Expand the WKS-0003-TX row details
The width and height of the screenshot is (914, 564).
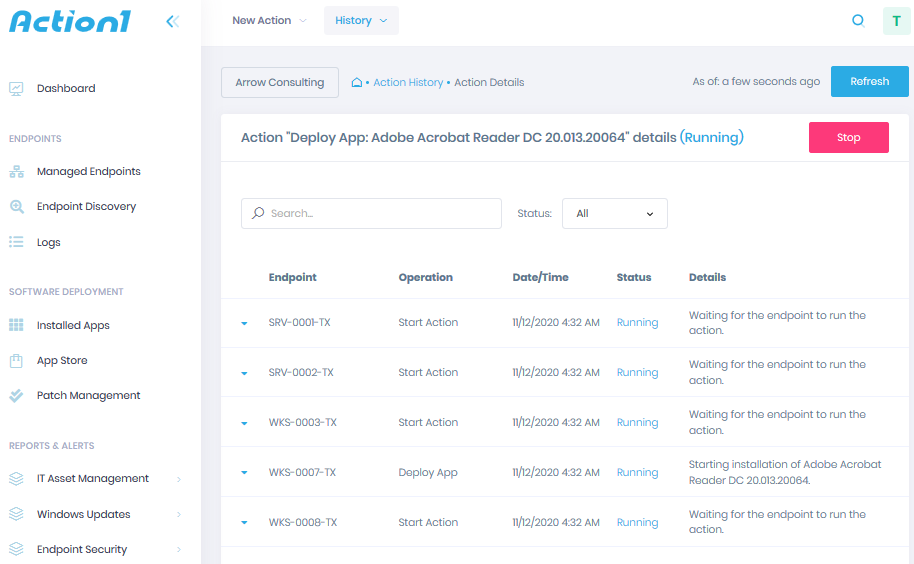click(x=244, y=424)
